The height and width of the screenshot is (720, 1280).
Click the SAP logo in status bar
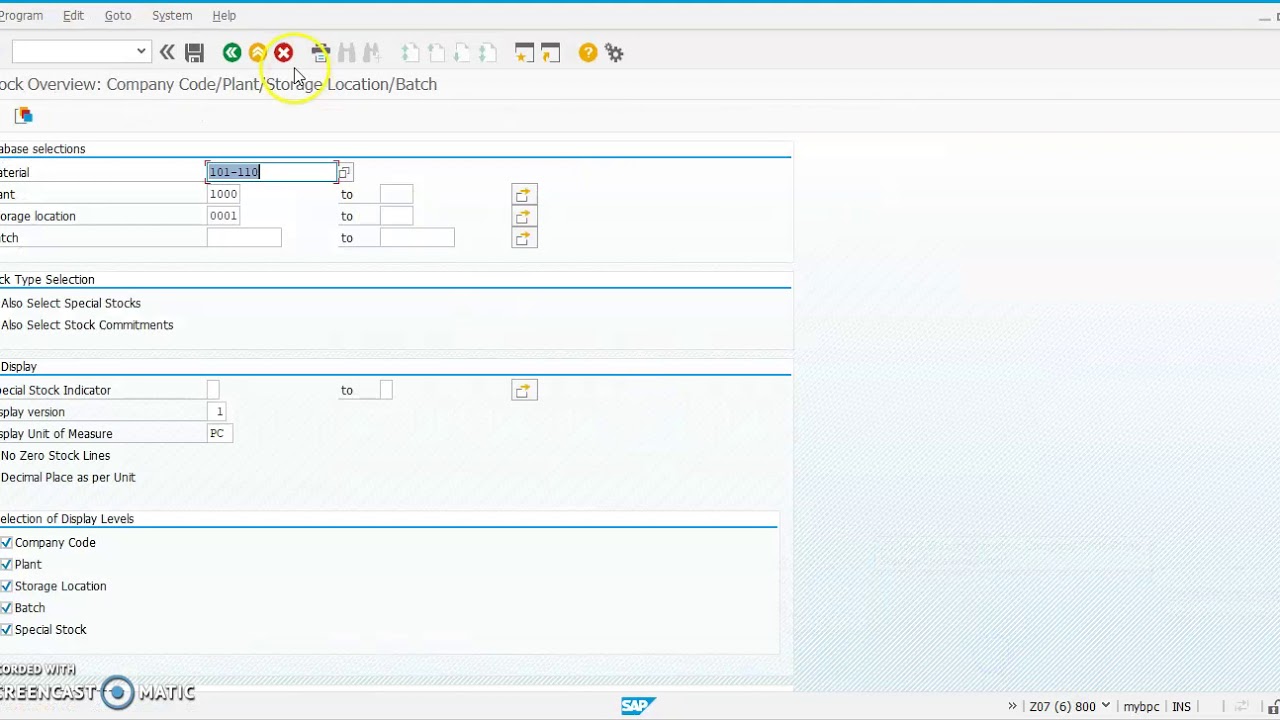coord(636,706)
